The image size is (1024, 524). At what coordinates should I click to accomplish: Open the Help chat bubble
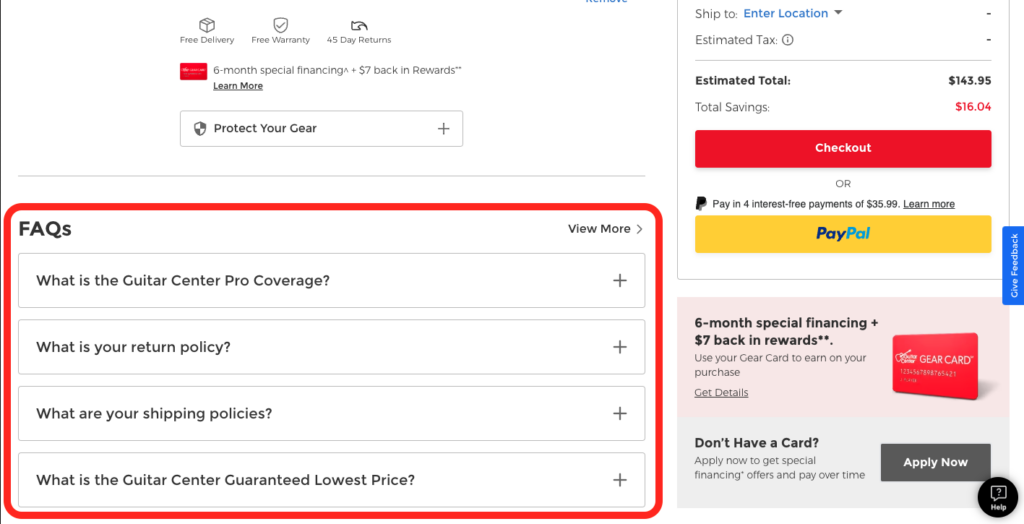tap(997, 496)
